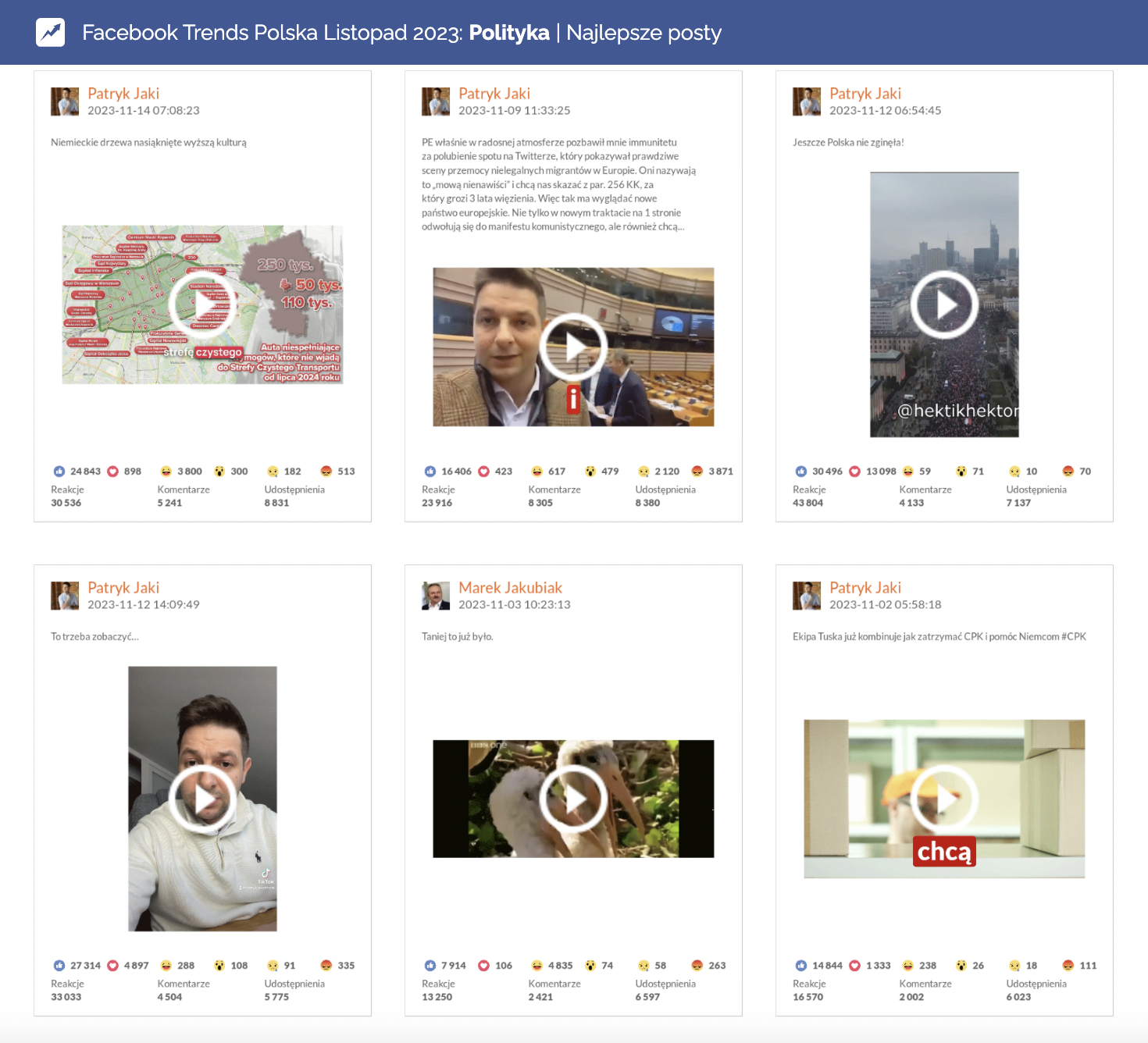
Task: Open Marek Jakubiak's profile name link
Action: 510,588
